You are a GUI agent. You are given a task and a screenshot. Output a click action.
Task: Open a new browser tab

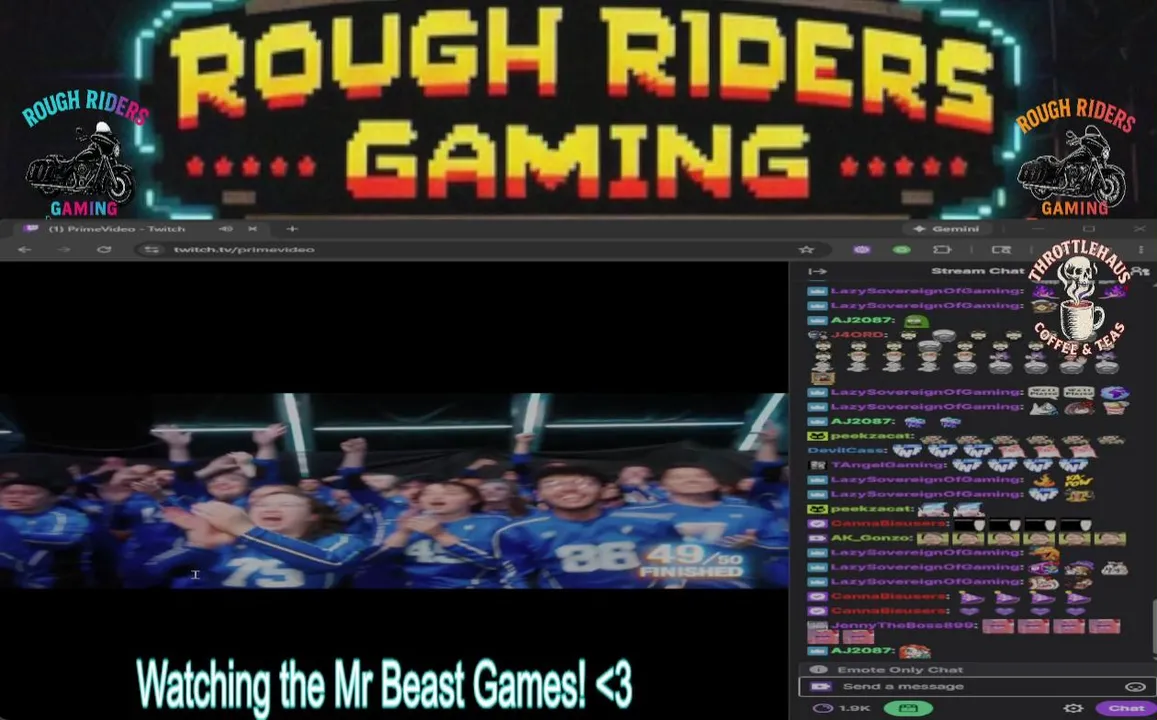tap(292, 229)
